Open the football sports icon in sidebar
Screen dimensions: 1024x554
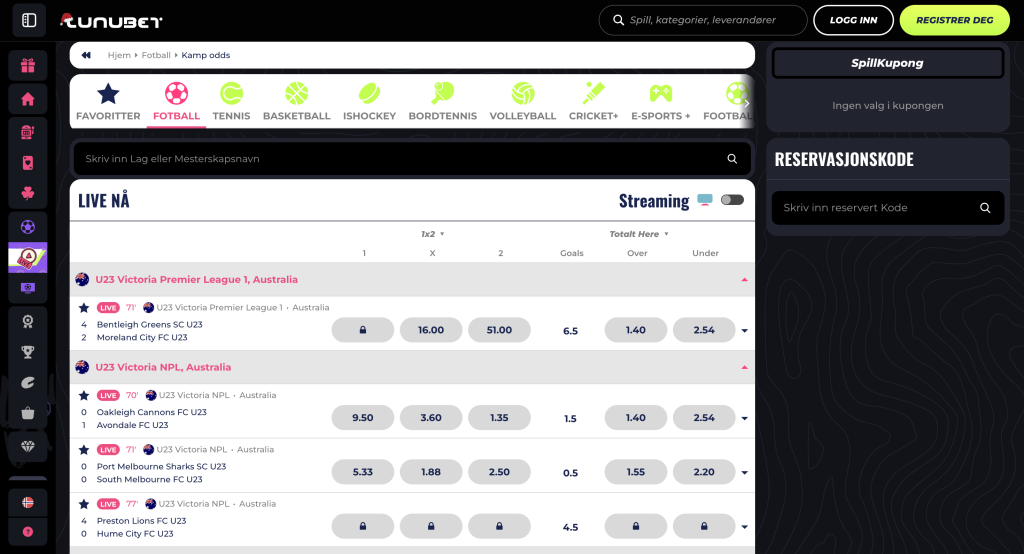point(27,227)
